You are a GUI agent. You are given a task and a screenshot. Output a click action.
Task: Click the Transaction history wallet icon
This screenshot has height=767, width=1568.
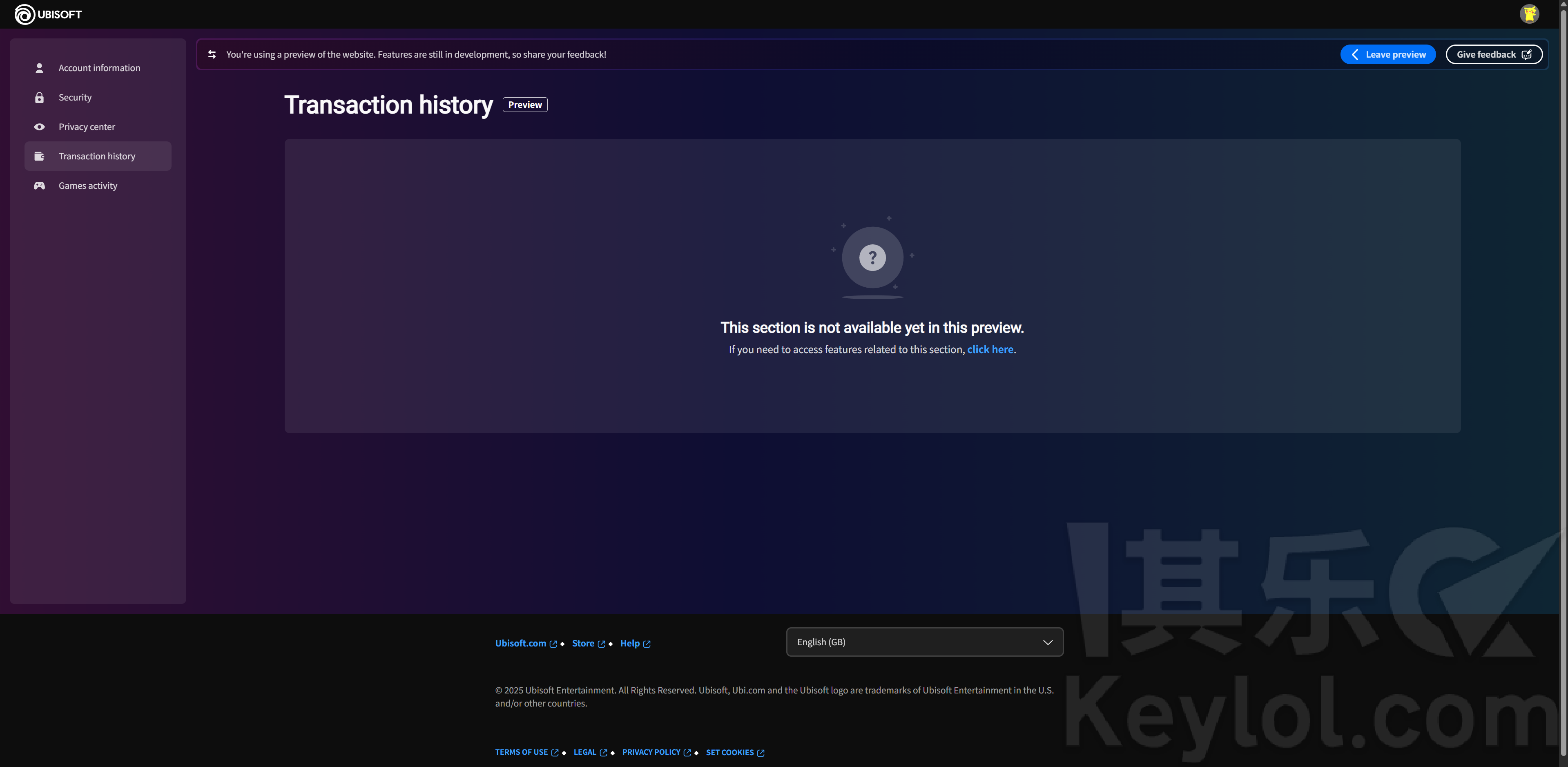point(40,156)
